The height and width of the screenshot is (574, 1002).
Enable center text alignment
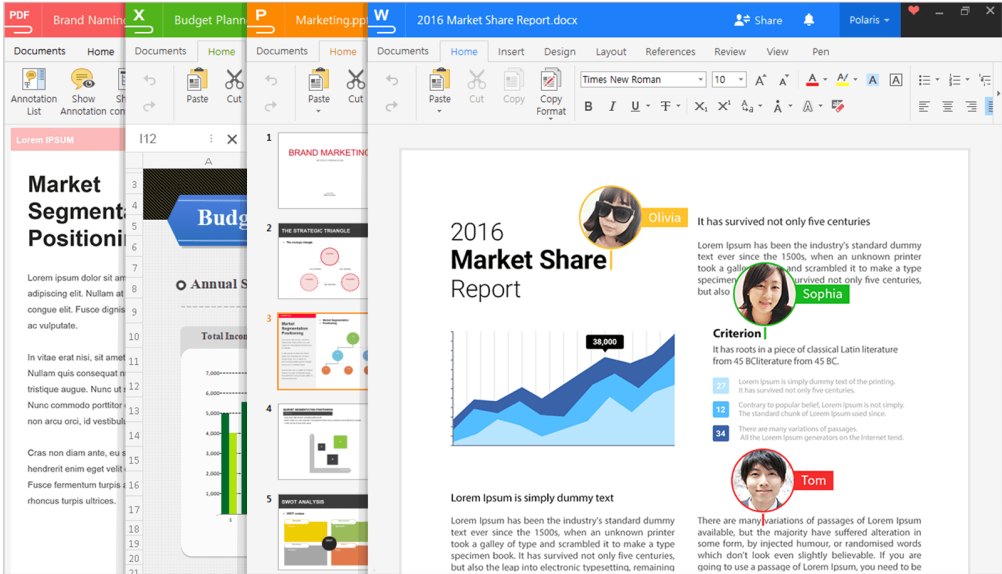tap(946, 106)
